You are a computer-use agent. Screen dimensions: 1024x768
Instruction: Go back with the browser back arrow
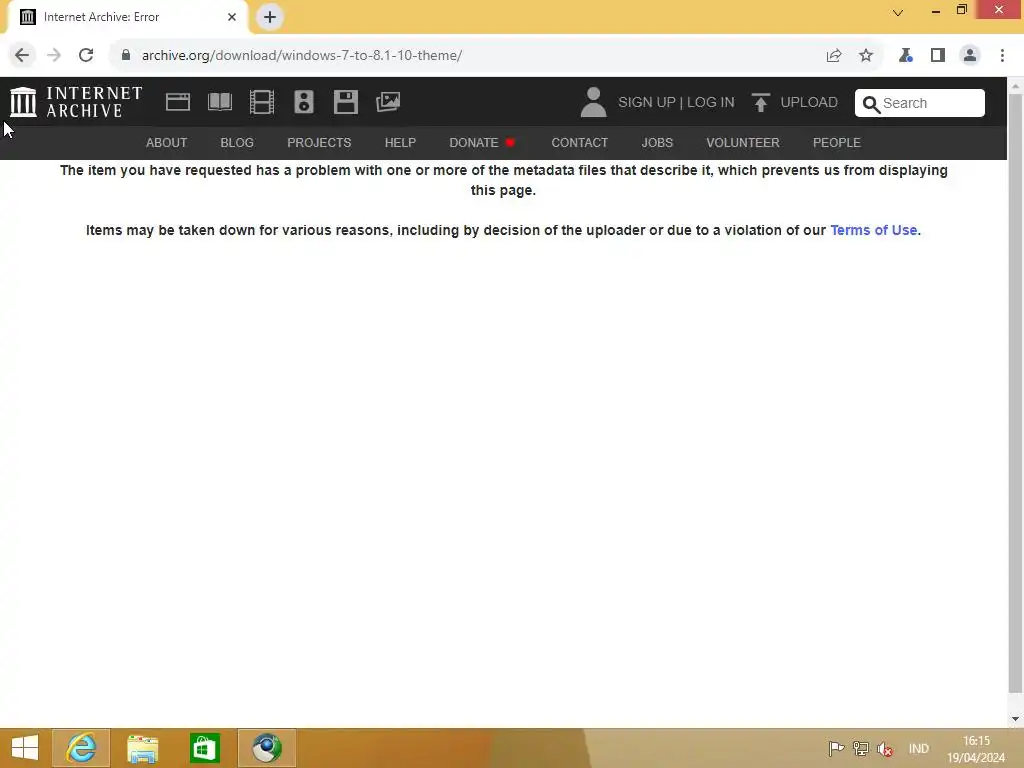tap(22, 56)
